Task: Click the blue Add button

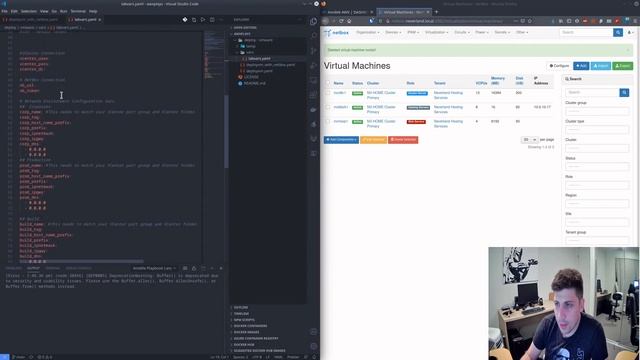Action: [x=581, y=66]
